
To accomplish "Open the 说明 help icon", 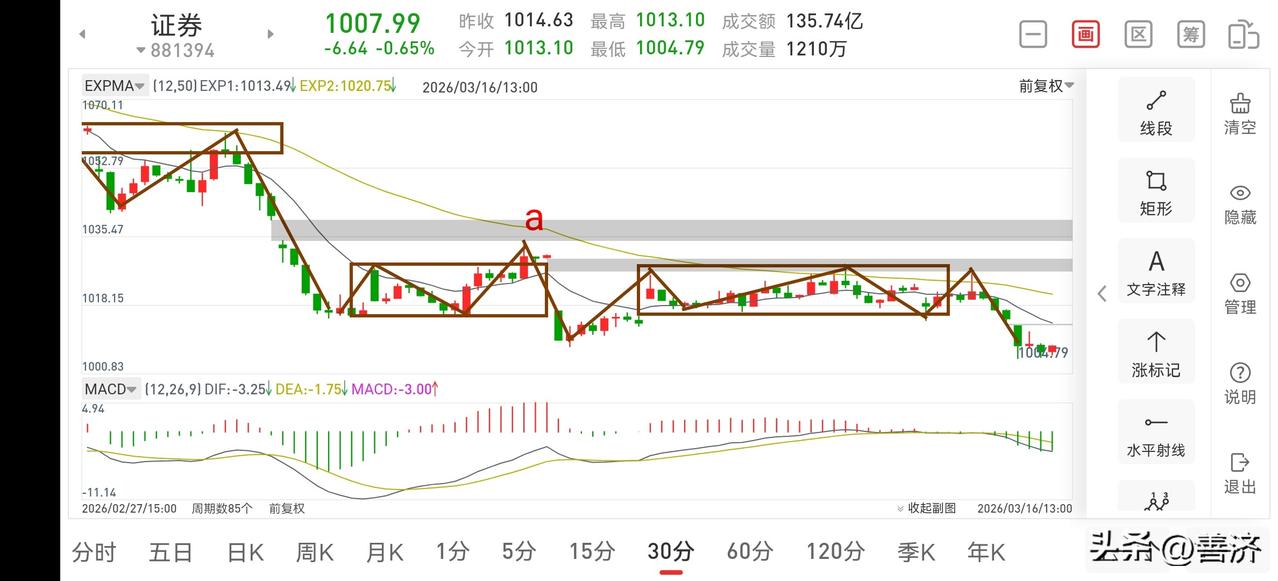I will click(x=1240, y=383).
